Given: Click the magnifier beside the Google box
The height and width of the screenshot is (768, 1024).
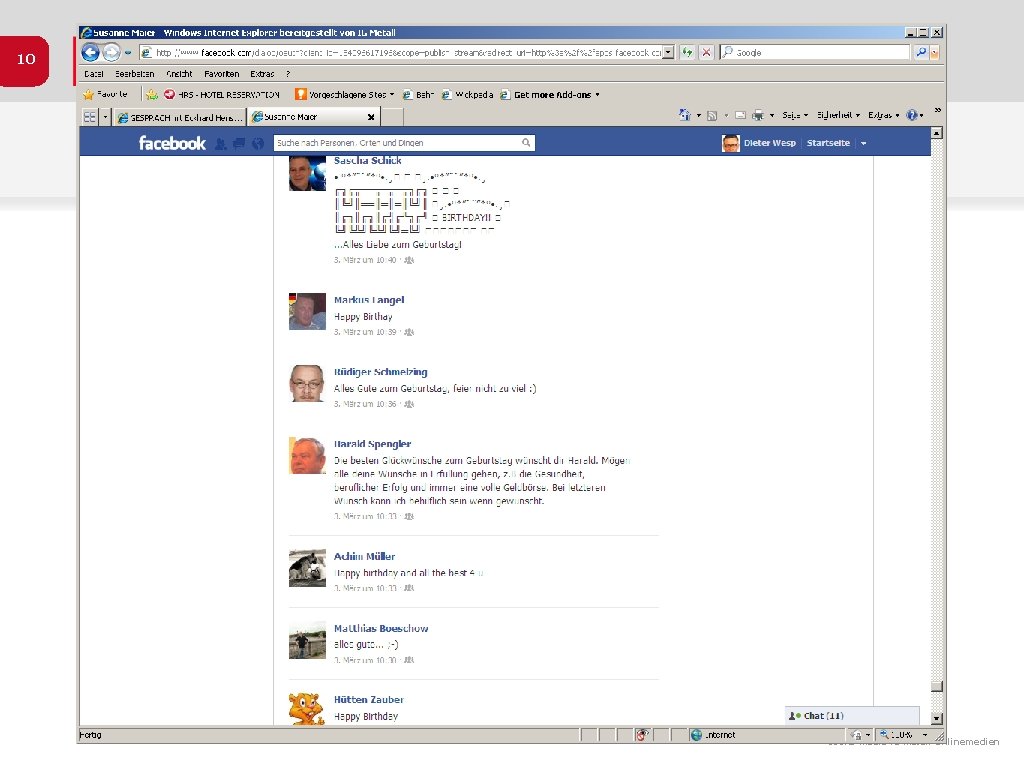Looking at the screenshot, I should 921,52.
